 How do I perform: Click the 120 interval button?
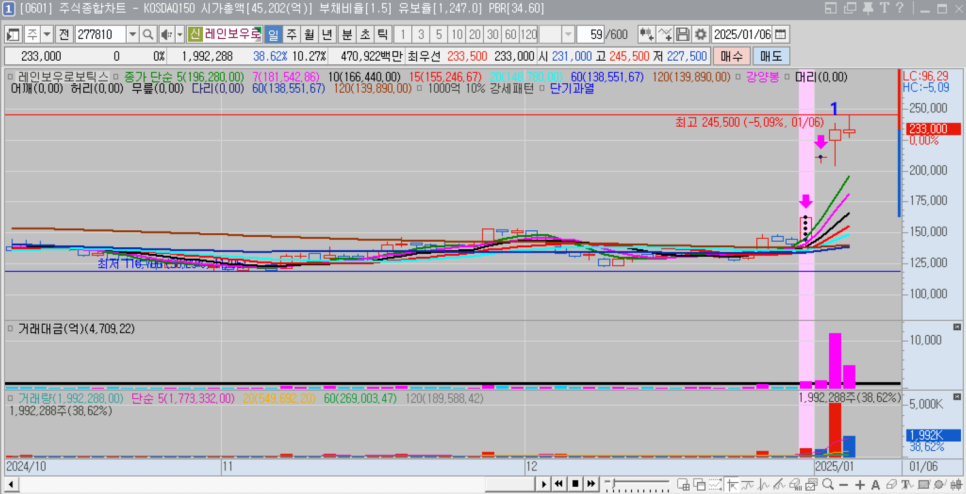(529, 34)
